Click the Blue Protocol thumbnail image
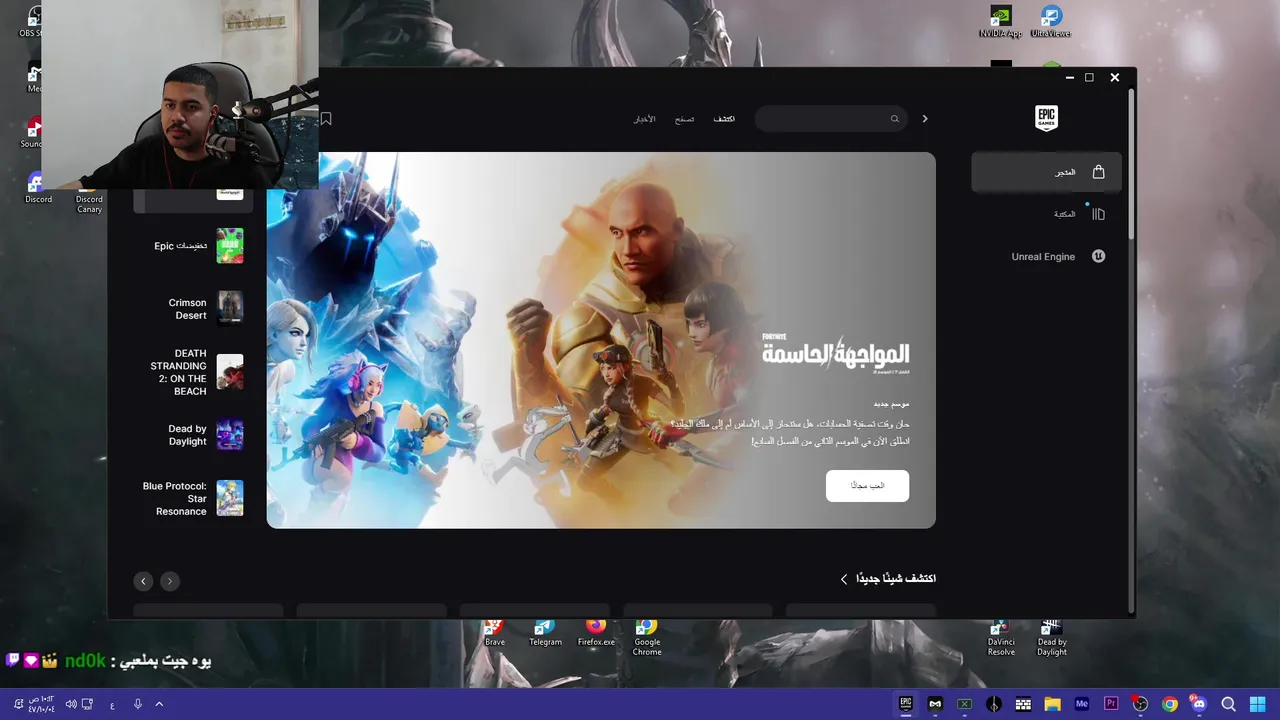Screen dimensions: 1280x720 pos(230,498)
